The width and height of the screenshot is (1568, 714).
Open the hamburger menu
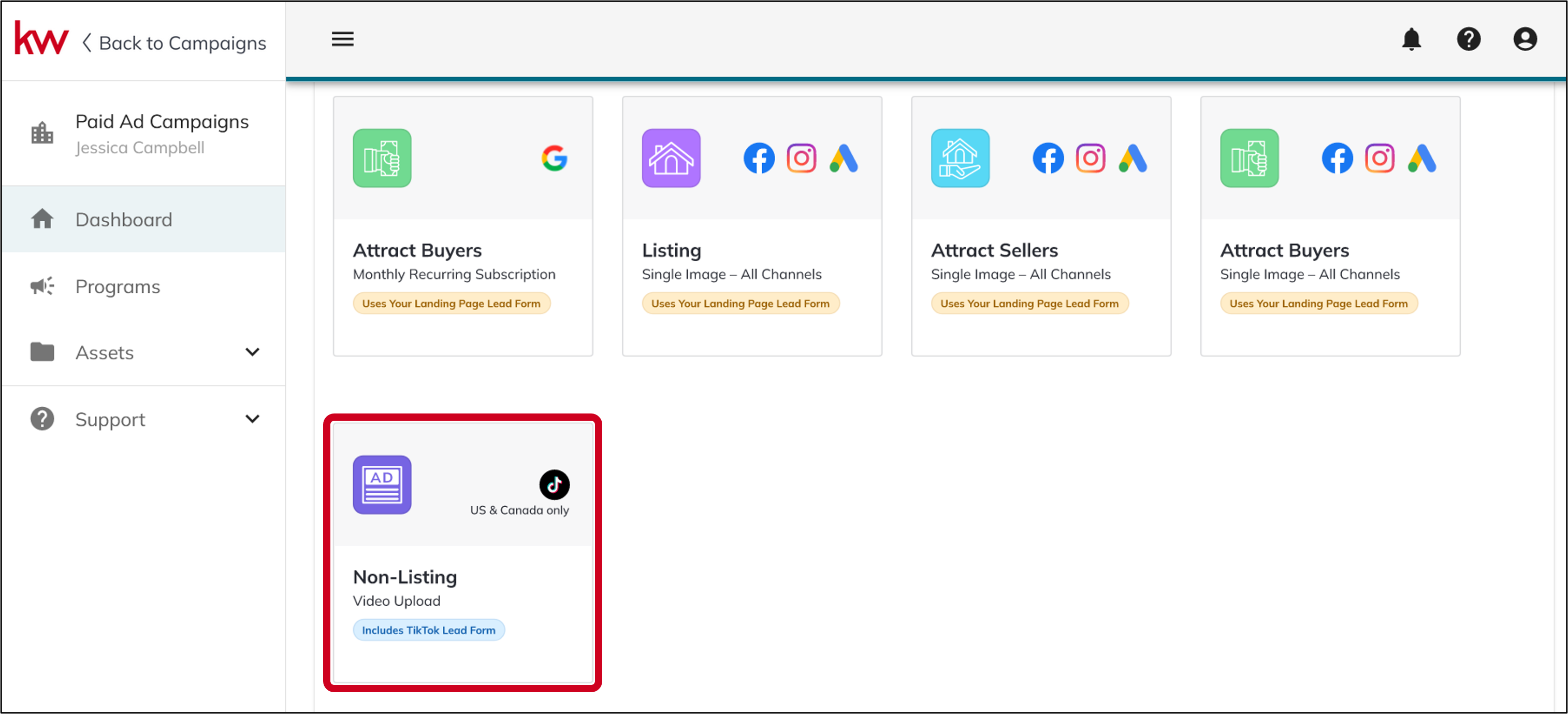tap(343, 39)
